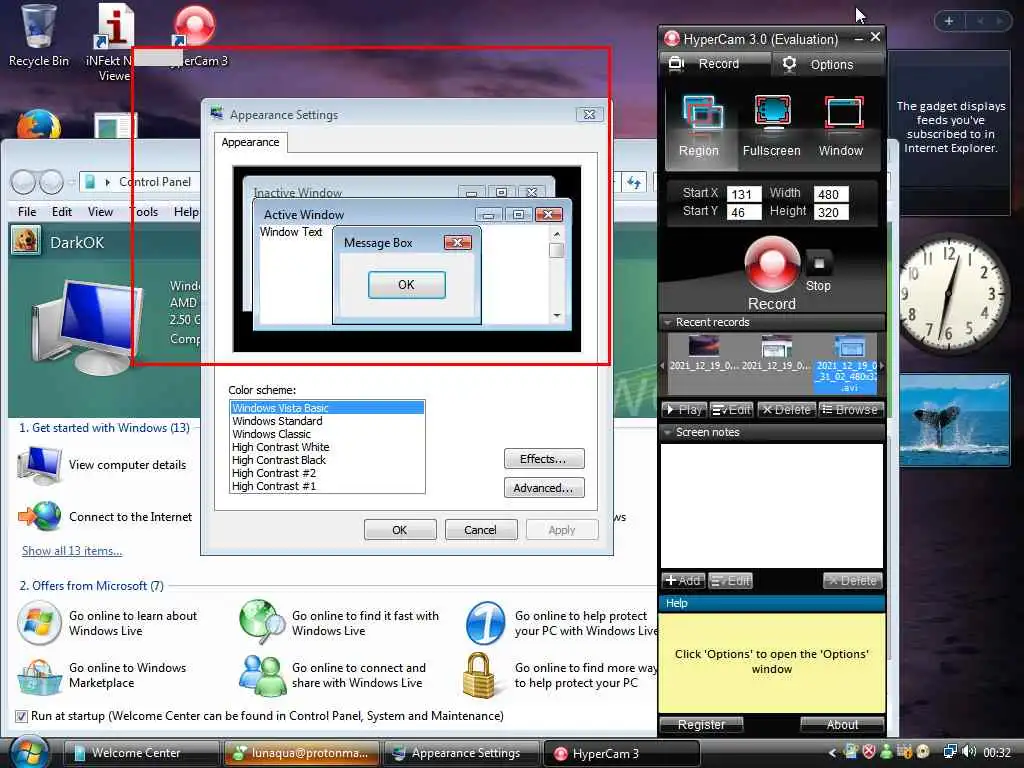Start recording with the red Record button
Screen dimensions: 1024x768
[772, 264]
